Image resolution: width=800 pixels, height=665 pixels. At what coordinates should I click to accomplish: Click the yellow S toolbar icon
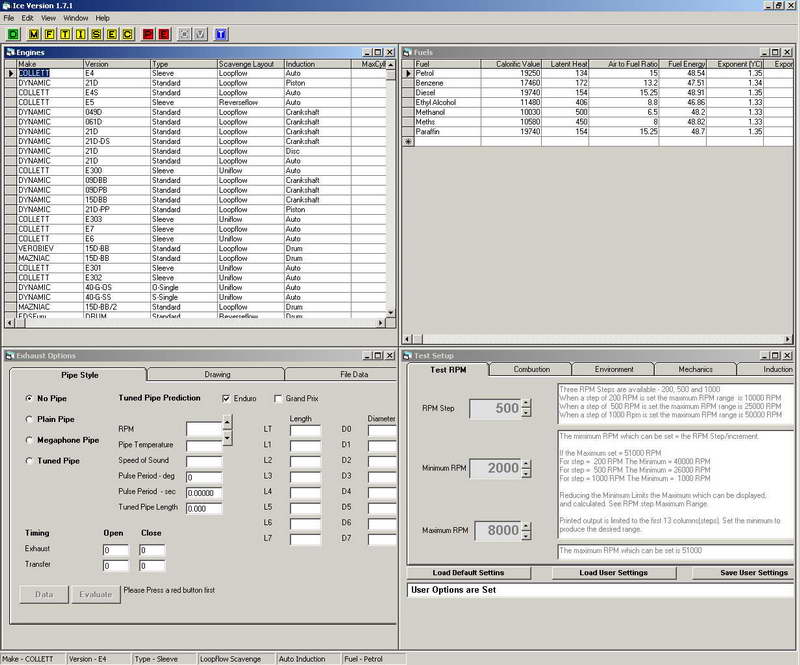(x=97, y=33)
